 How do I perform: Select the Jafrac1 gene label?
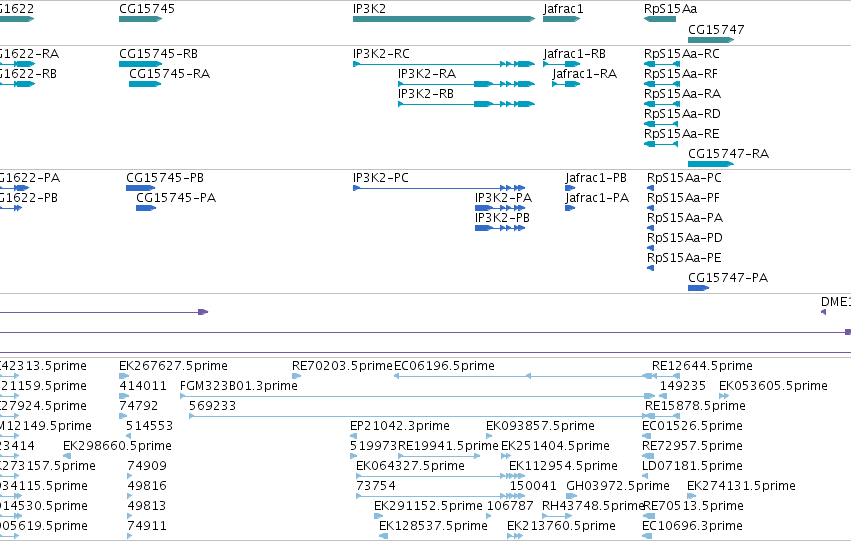[x=563, y=9]
